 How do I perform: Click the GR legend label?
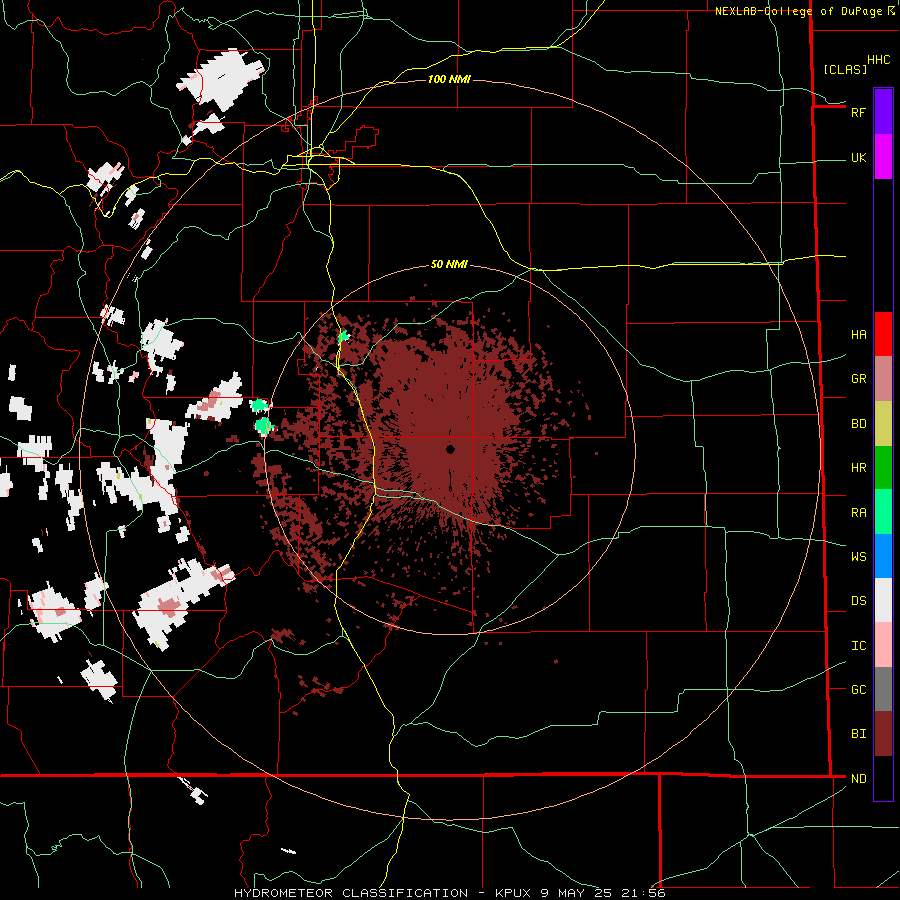click(x=859, y=379)
